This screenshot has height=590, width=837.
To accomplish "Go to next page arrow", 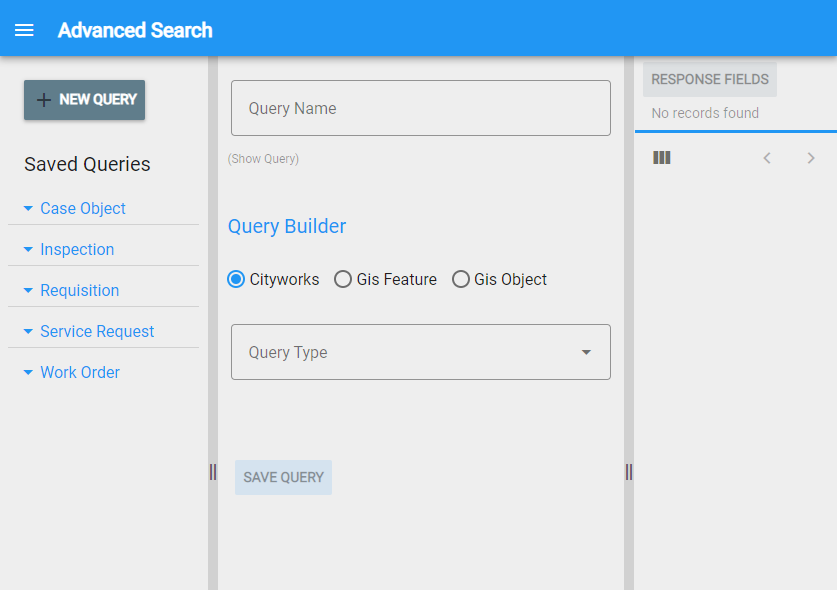I will click(811, 158).
